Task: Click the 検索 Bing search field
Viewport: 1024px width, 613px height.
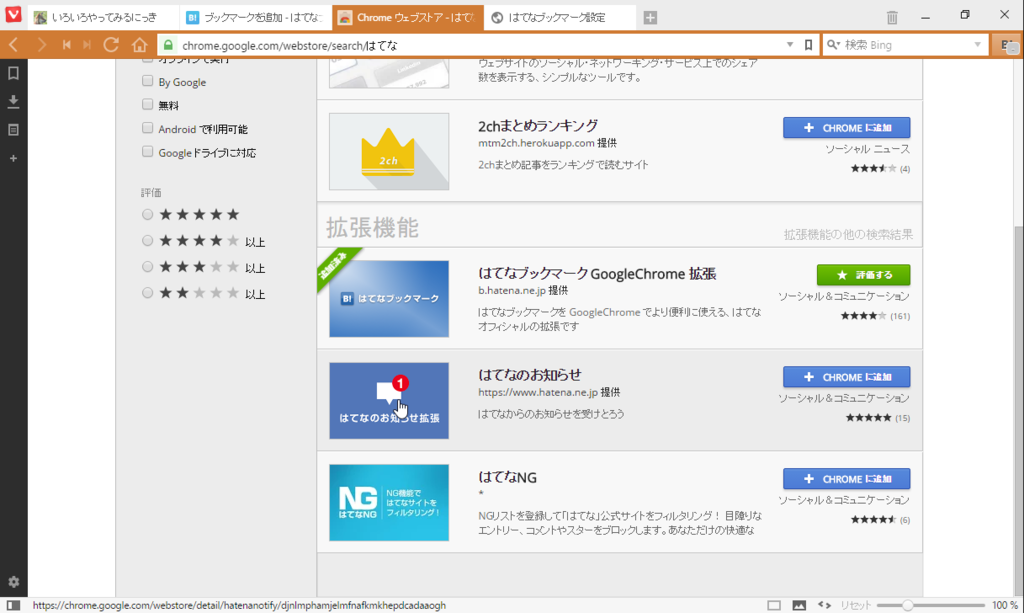Action: [906, 45]
